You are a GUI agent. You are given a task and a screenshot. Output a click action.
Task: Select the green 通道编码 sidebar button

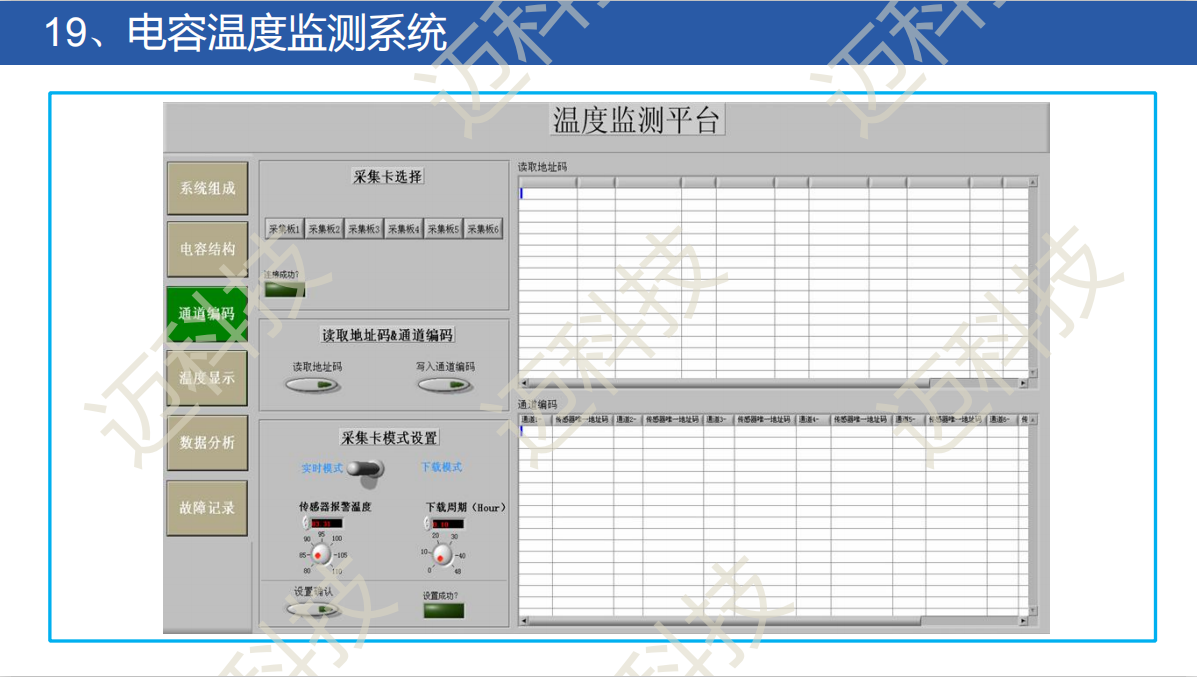207,314
